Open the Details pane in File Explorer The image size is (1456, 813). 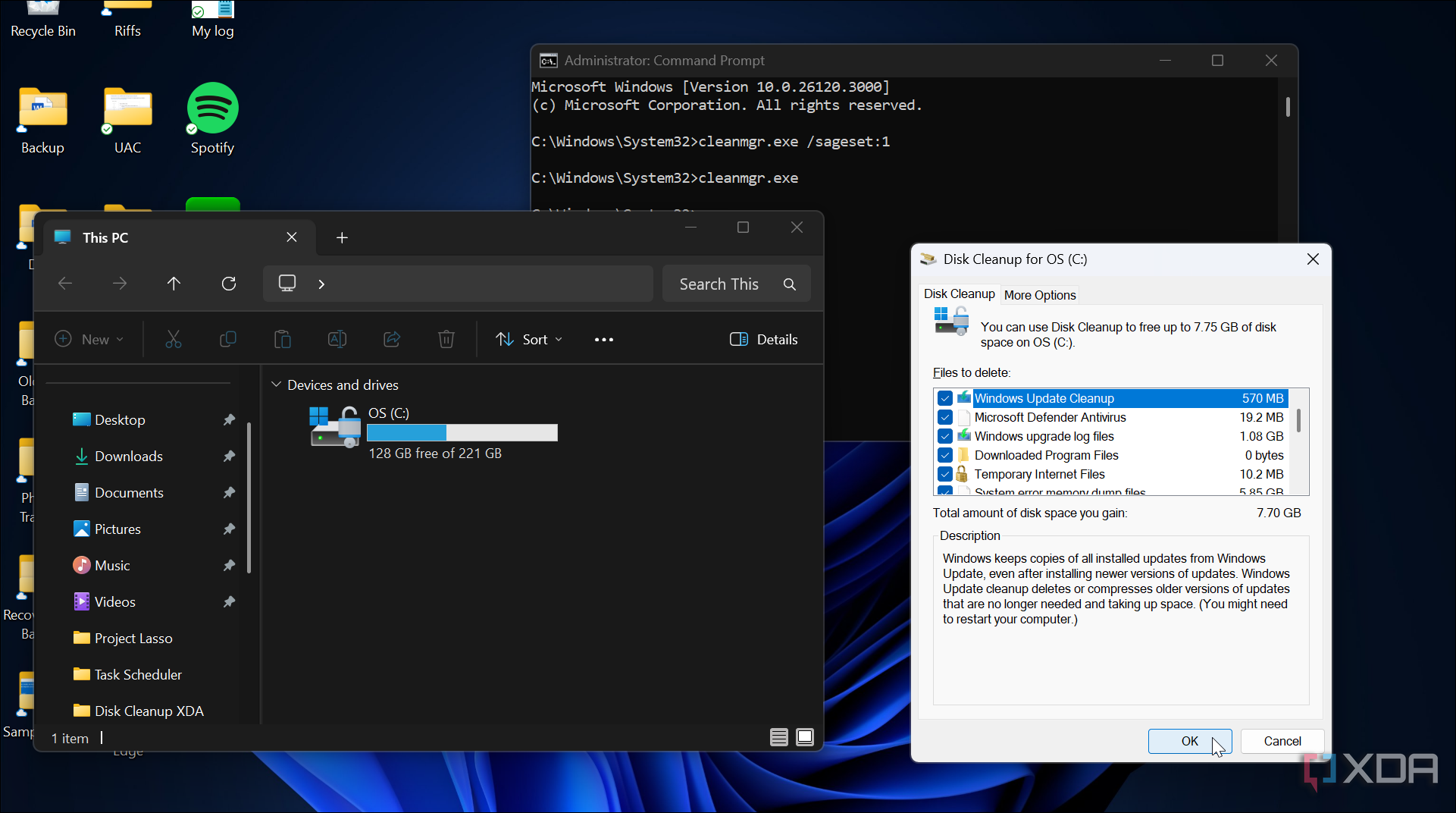pyautogui.click(x=763, y=339)
